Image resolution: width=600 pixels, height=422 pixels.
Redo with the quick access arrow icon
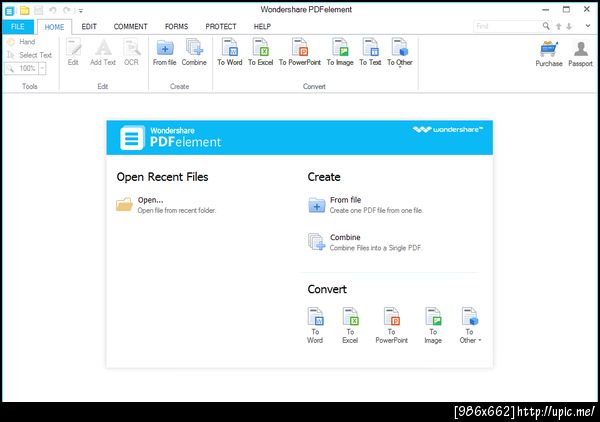coord(67,11)
